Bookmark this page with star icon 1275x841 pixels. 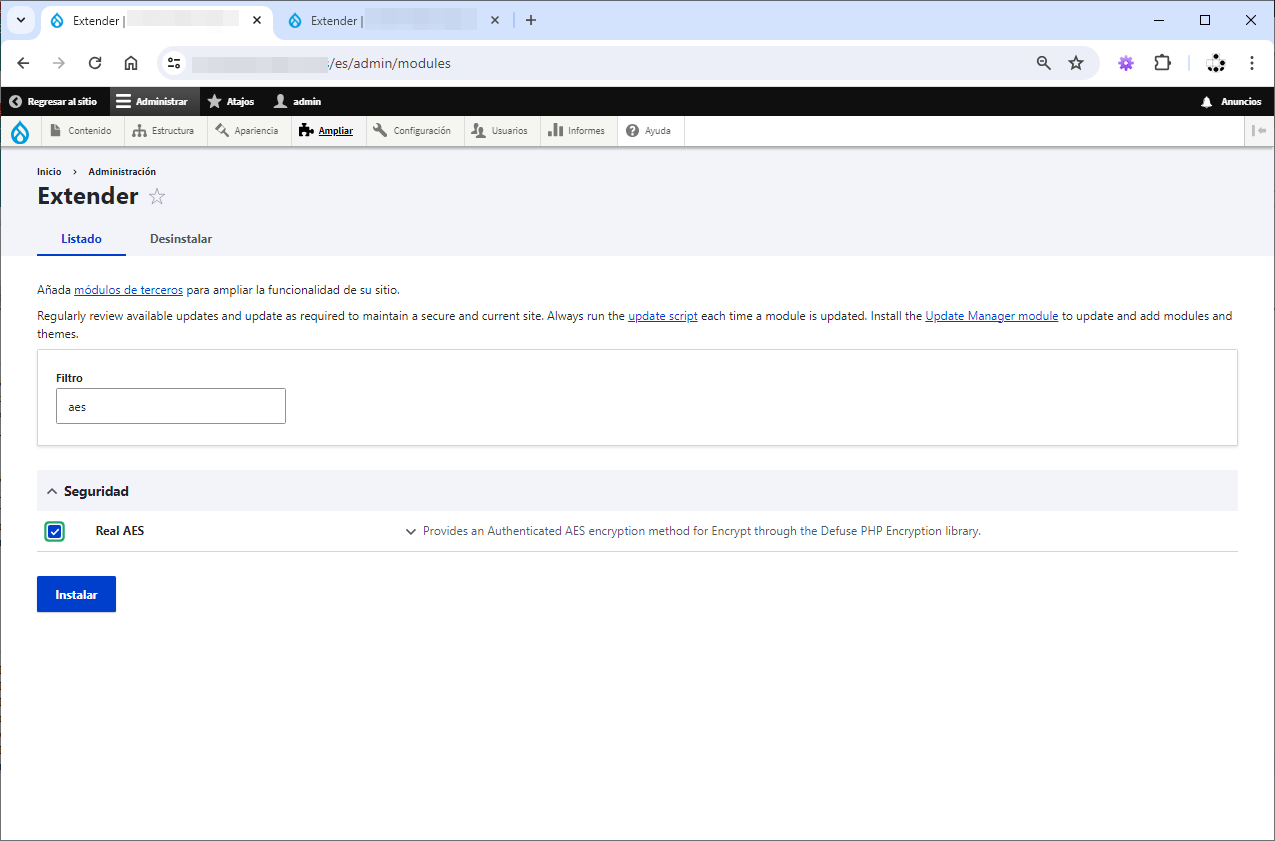click(x=1076, y=63)
